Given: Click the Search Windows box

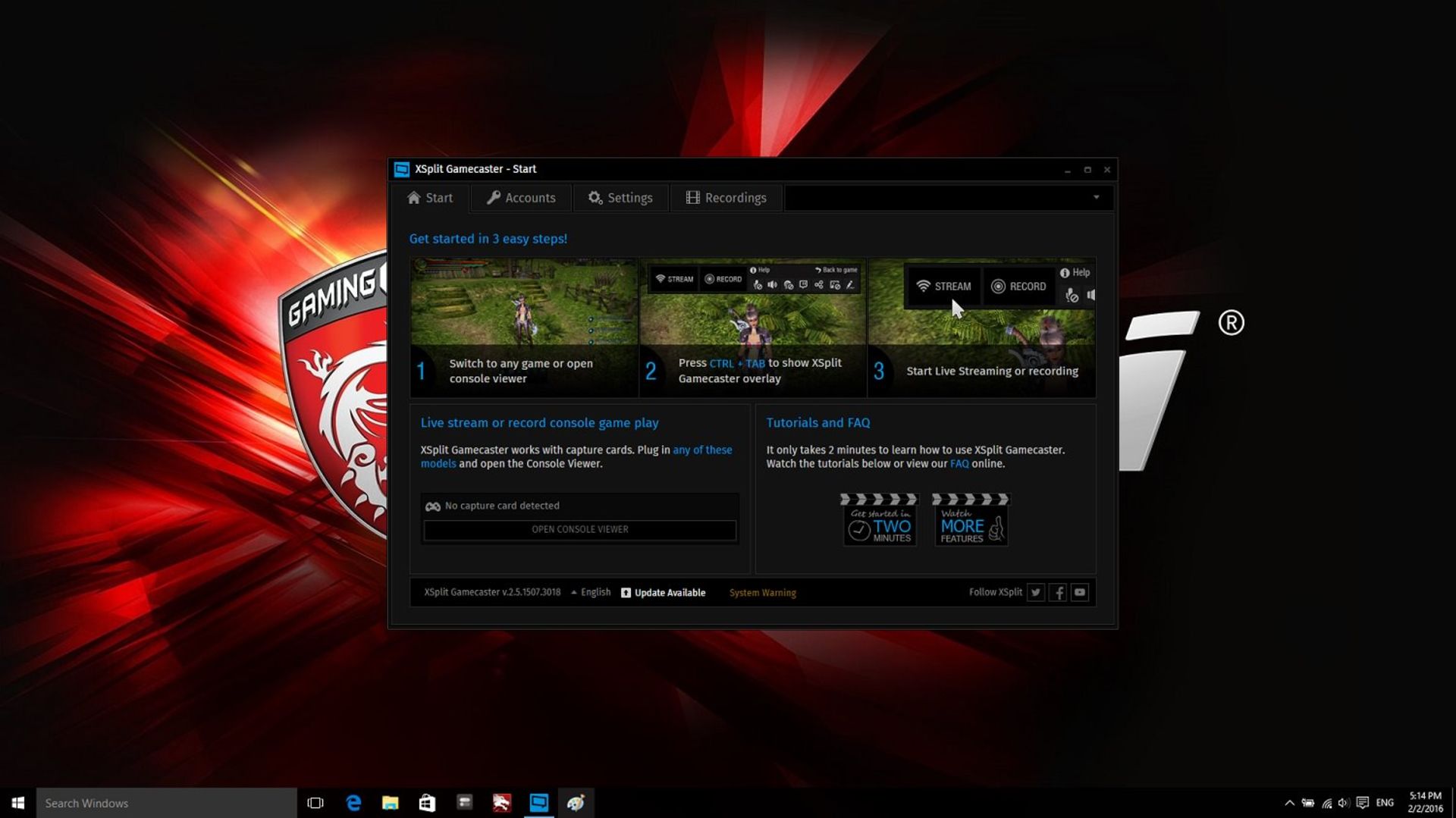Looking at the screenshot, I should [167, 803].
